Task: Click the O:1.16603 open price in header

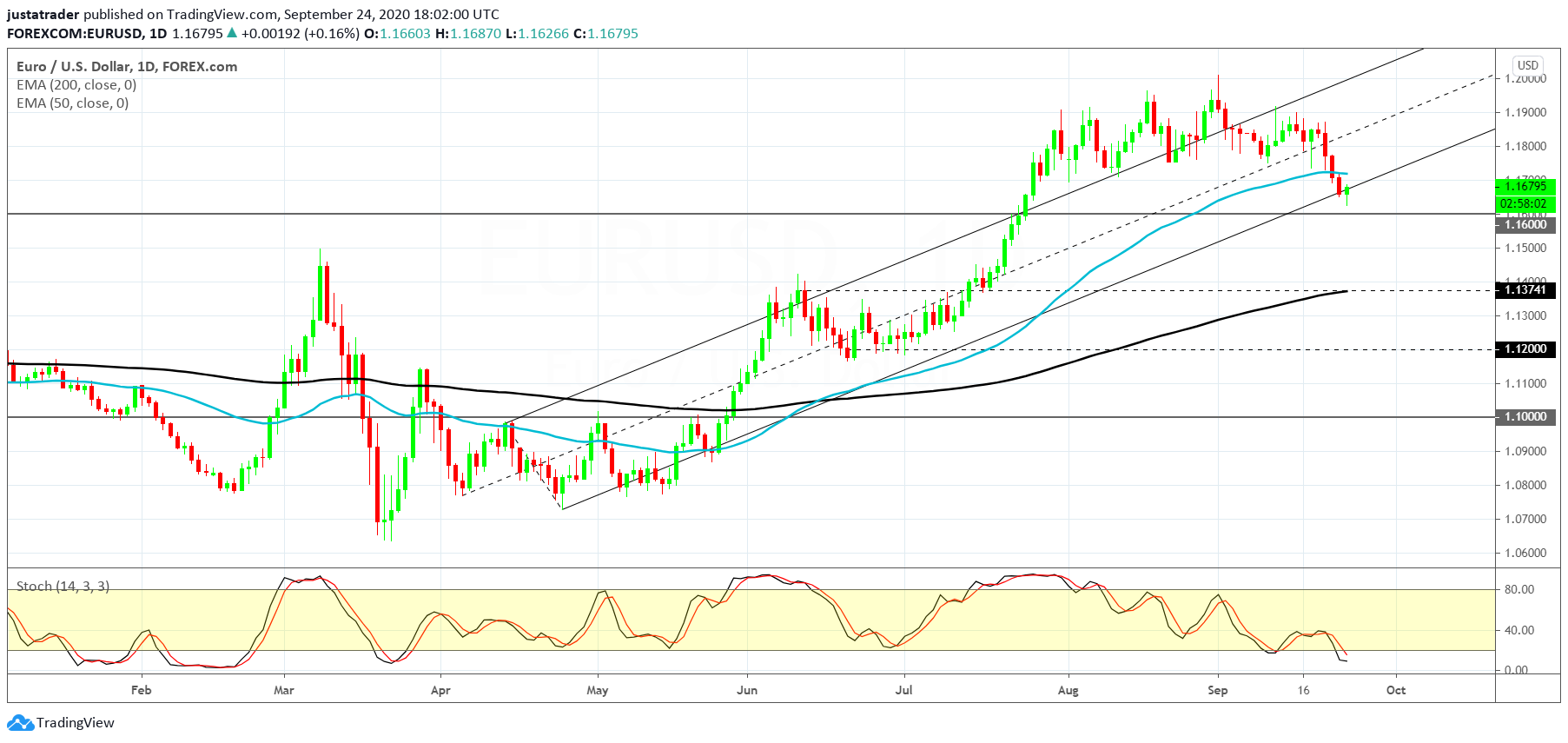Action: (397, 34)
